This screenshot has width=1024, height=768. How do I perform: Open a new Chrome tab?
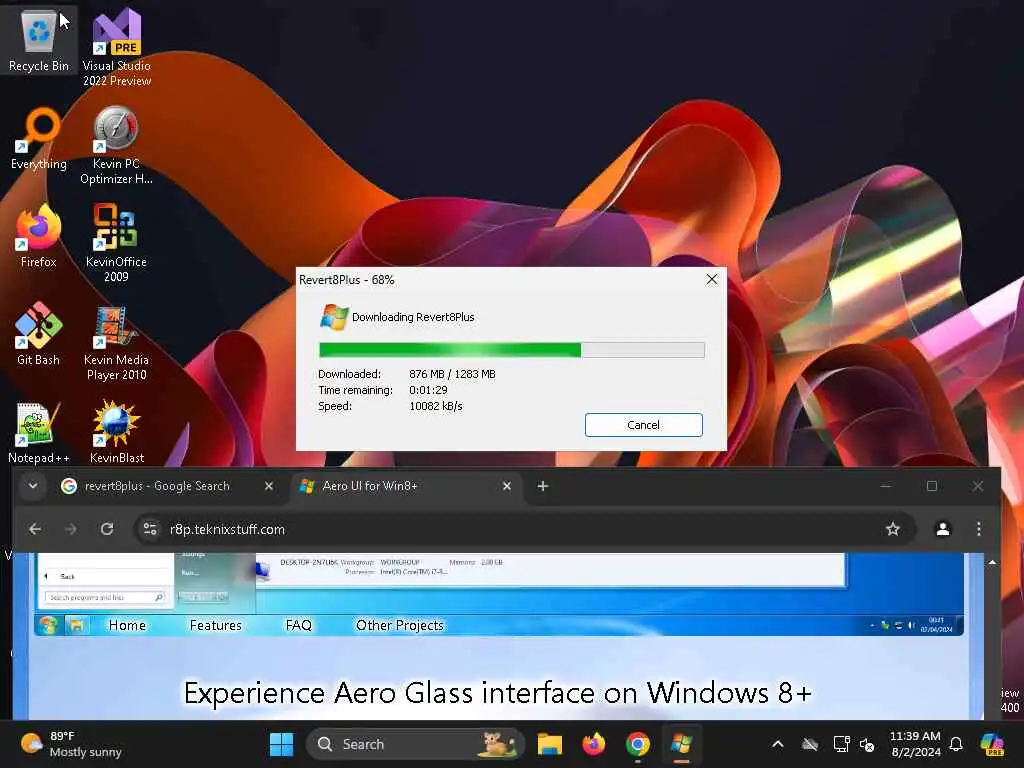click(x=543, y=486)
